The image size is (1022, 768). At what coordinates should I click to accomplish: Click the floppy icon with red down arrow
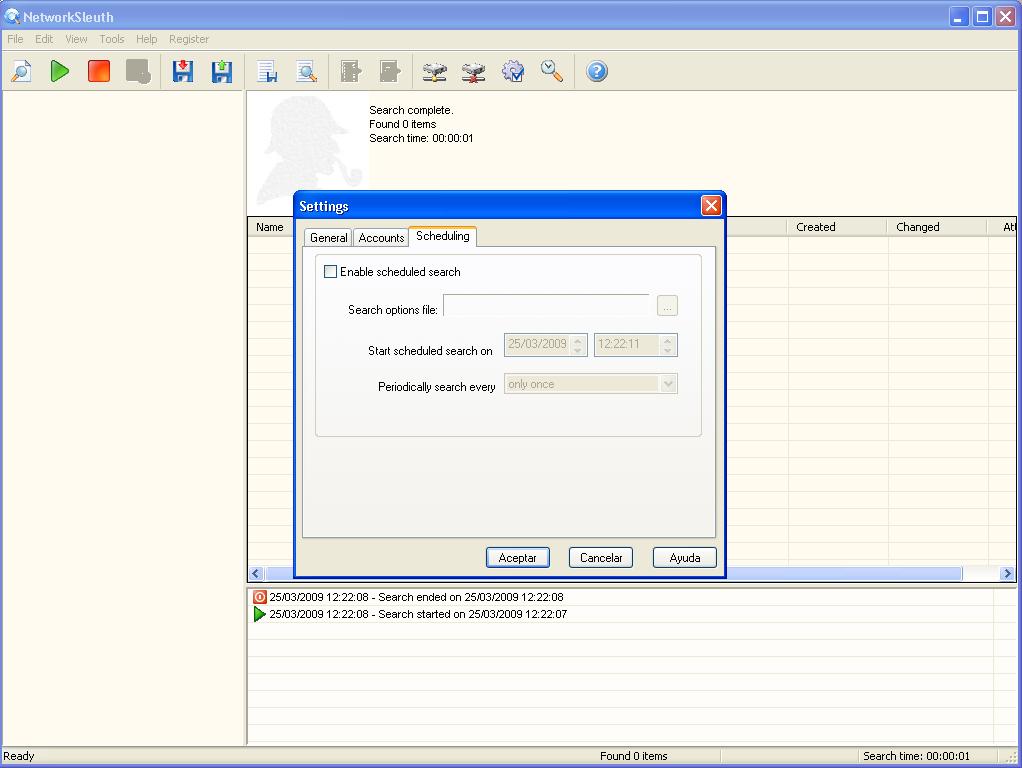point(183,71)
